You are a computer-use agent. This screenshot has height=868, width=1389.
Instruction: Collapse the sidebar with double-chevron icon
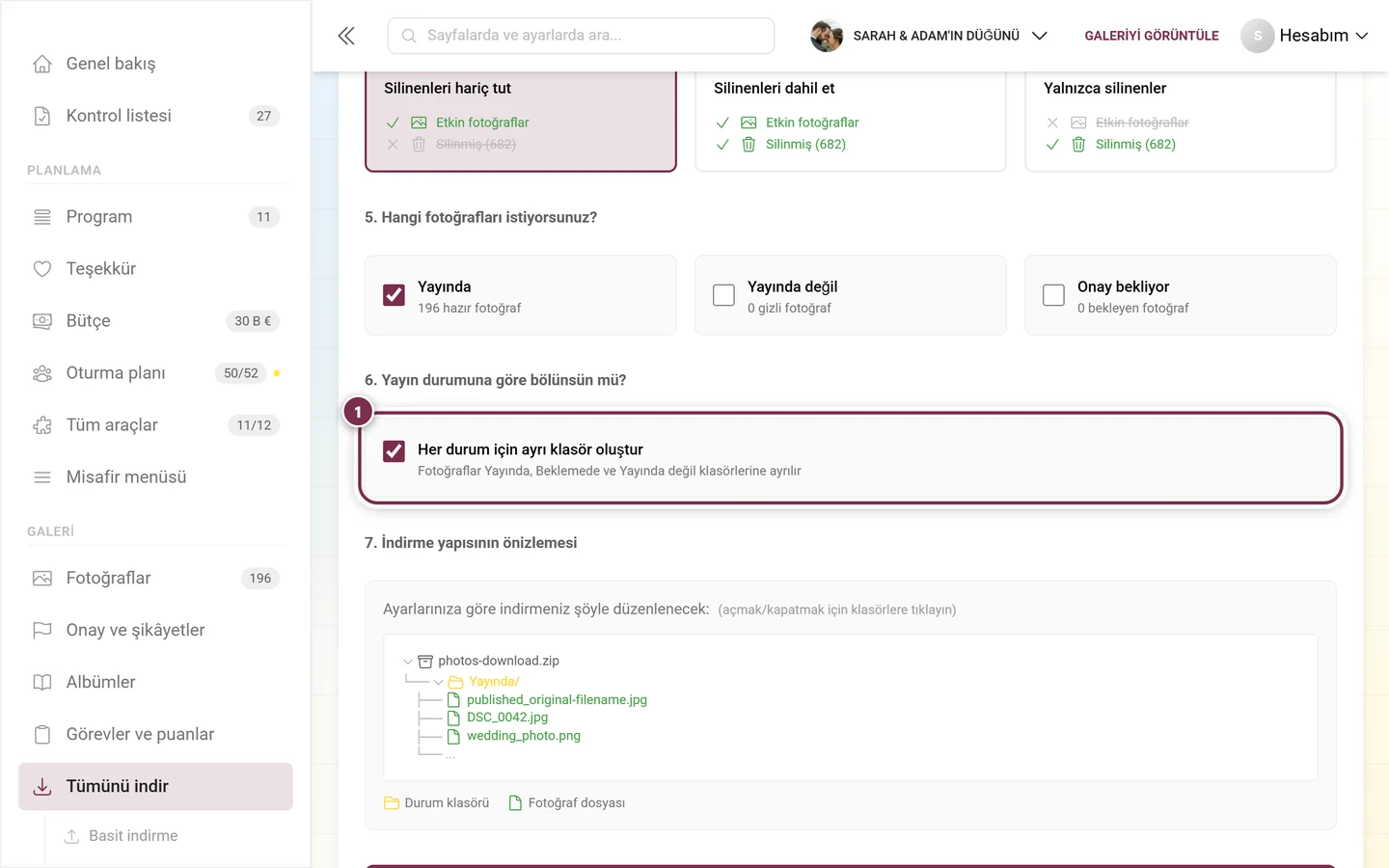[346, 36]
